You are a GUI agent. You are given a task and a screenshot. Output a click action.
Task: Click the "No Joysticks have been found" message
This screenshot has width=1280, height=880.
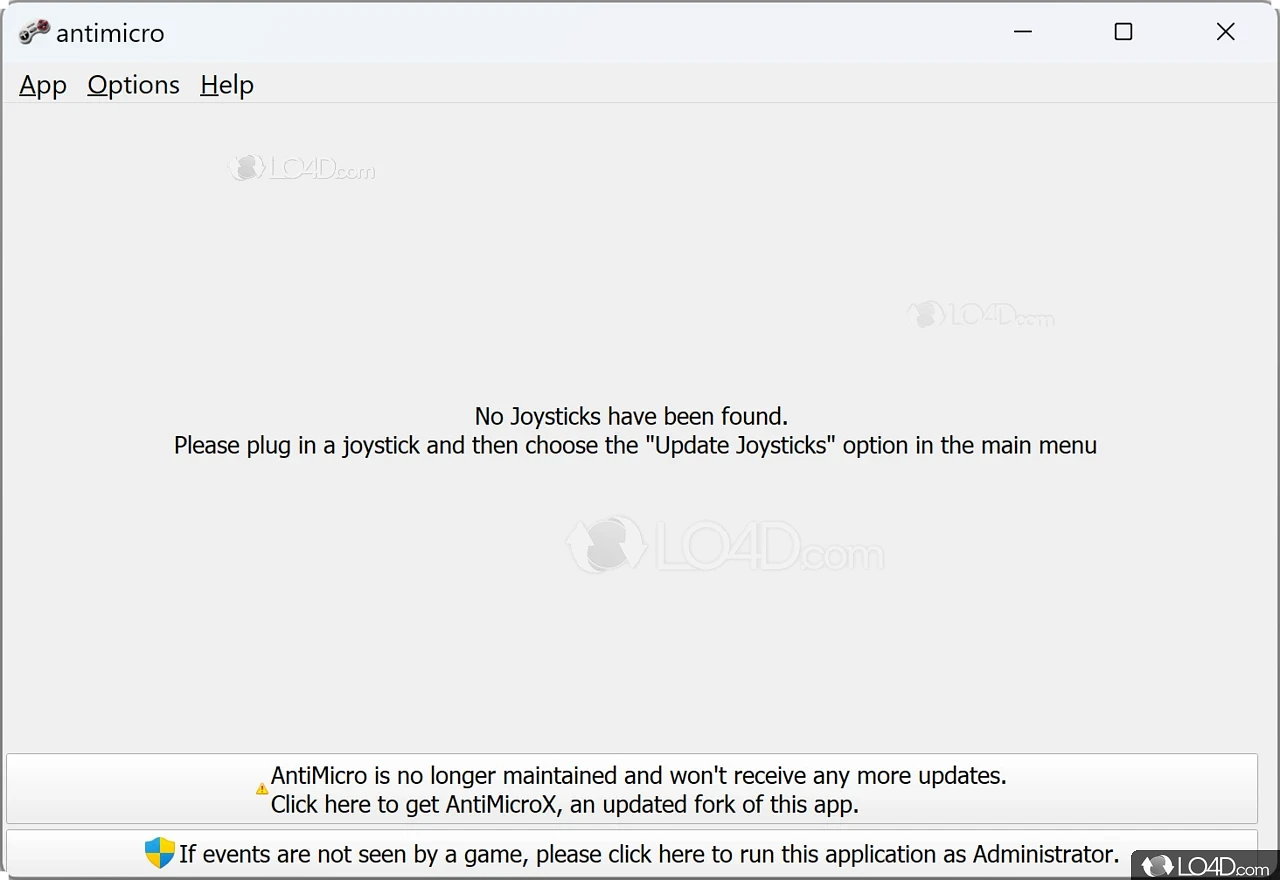click(631, 416)
